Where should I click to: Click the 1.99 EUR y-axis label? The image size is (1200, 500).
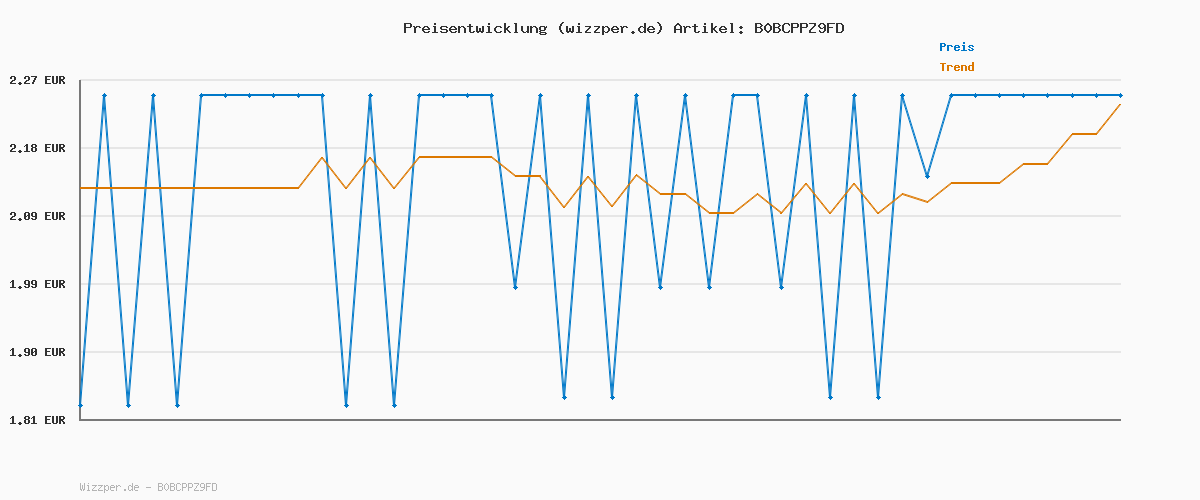pyautogui.click(x=37, y=284)
